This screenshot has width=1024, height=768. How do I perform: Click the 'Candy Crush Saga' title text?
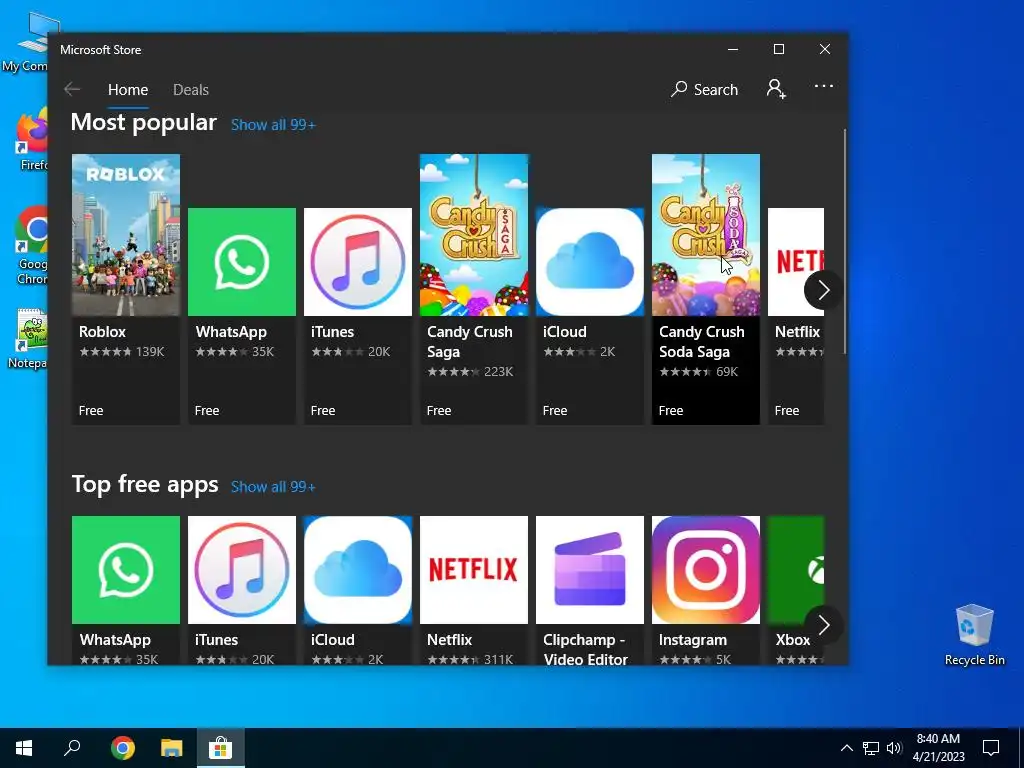(470, 342)
